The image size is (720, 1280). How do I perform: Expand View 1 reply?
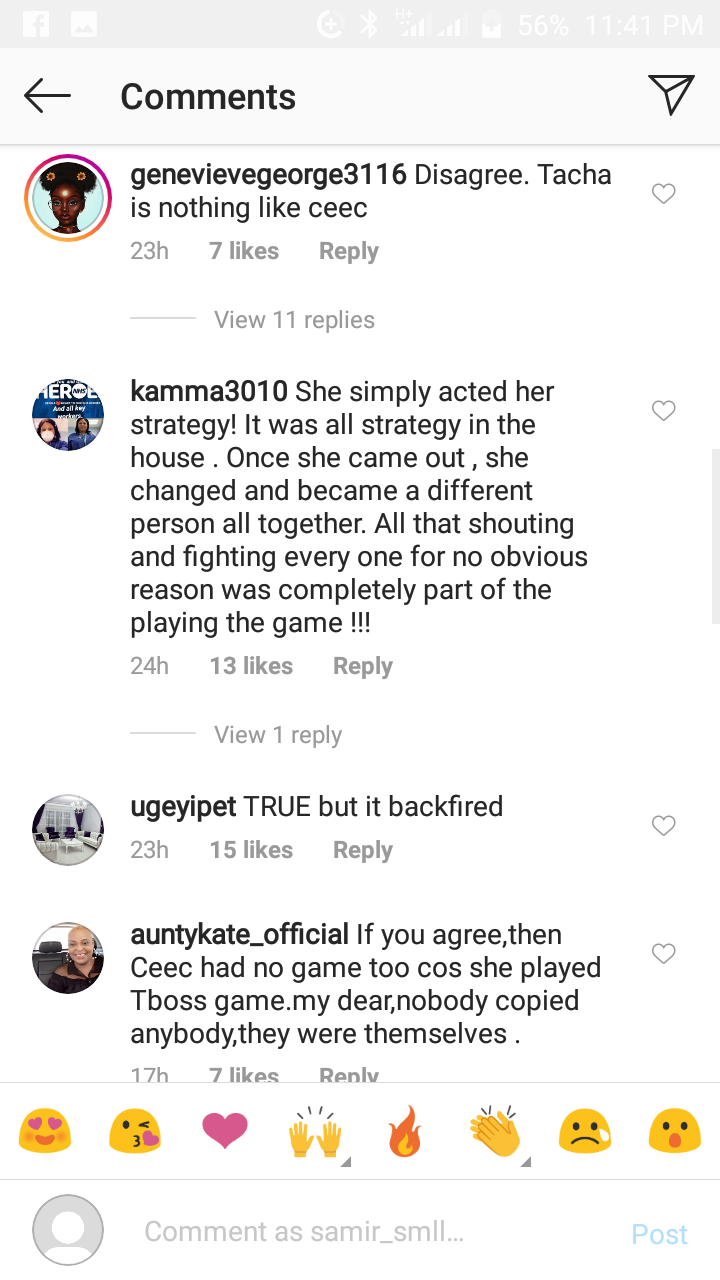(278, 735)
